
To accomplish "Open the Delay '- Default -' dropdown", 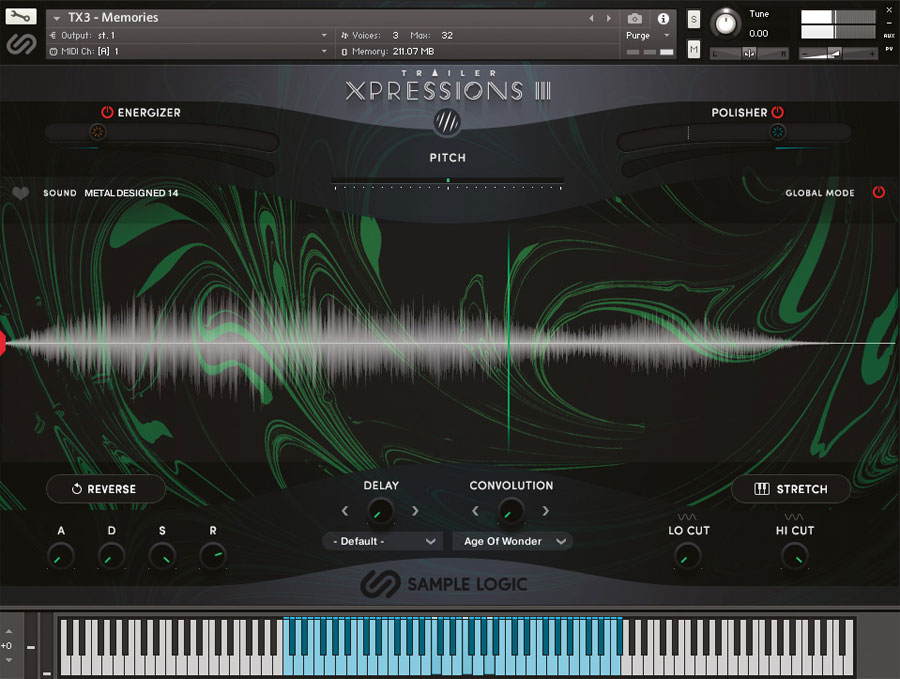I will (x=382, y=541).
